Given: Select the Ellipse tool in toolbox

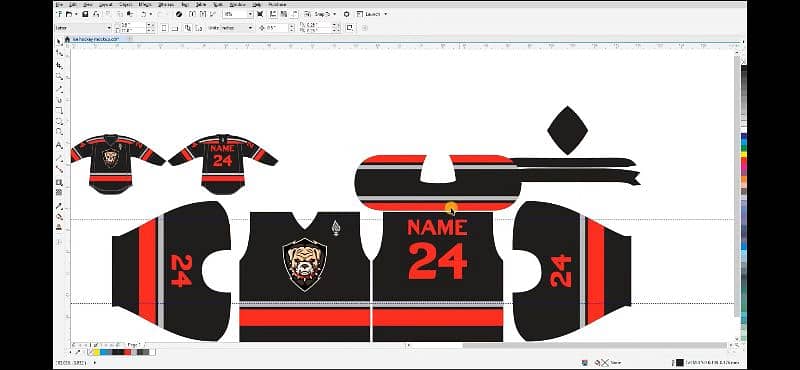Looking at the screenshot, I should click(59, 121).
